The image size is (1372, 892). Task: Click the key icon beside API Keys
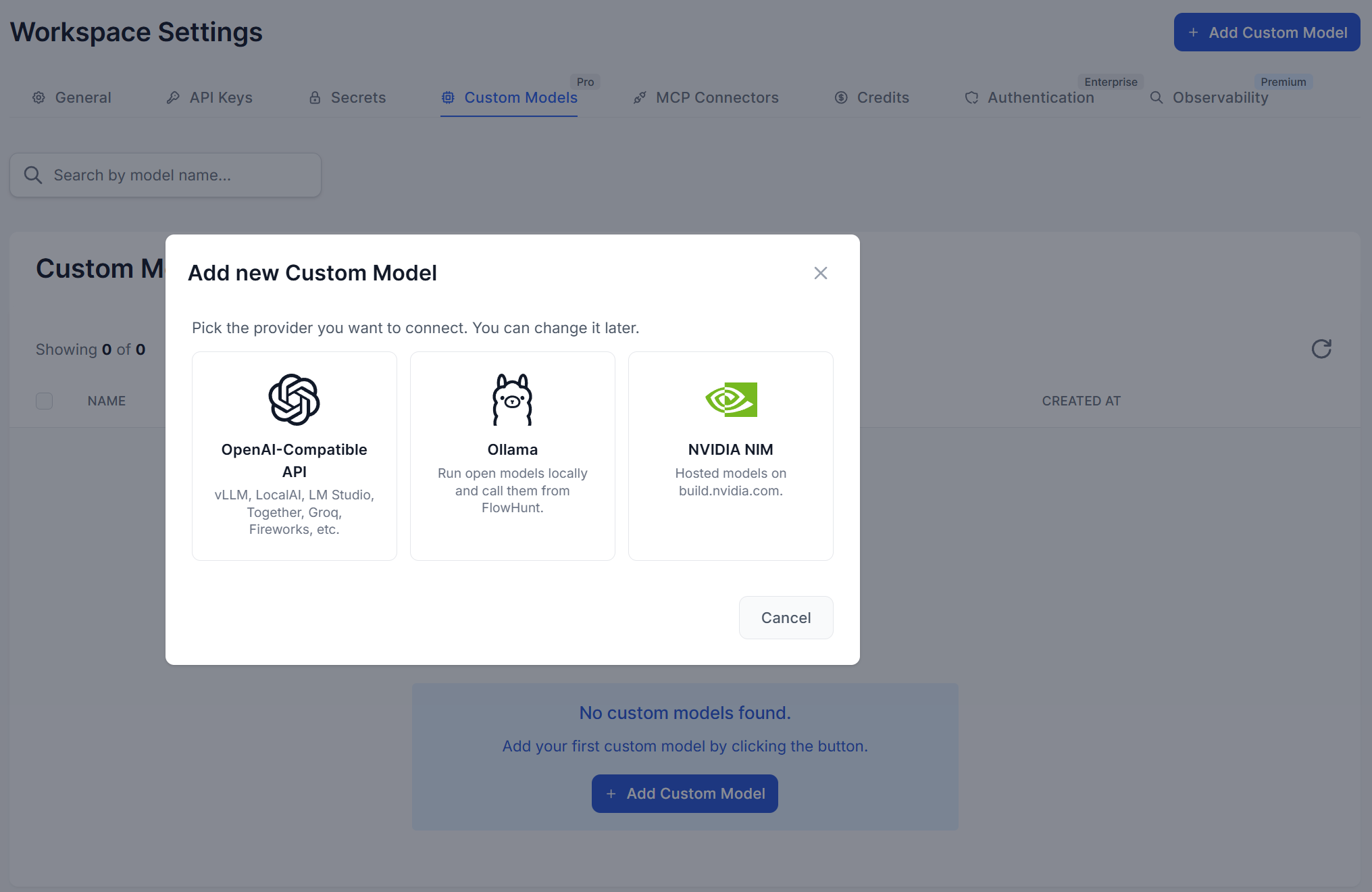173,97
